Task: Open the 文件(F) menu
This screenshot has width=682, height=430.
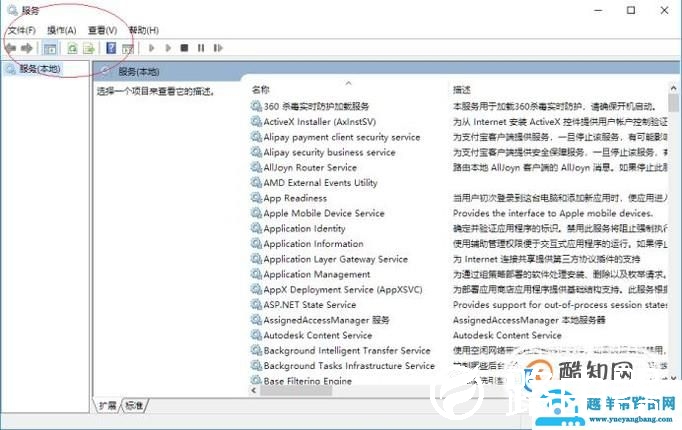Action: (x=22, y=30)
